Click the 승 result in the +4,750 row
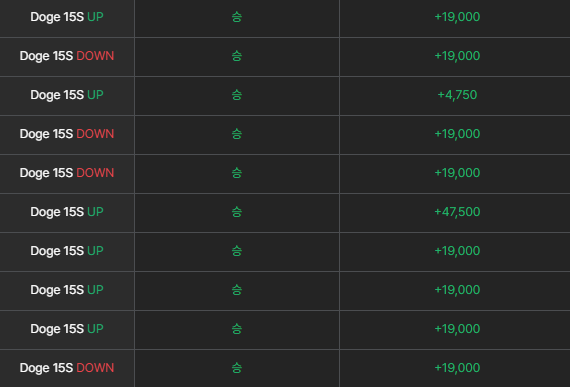 [237, 95]
